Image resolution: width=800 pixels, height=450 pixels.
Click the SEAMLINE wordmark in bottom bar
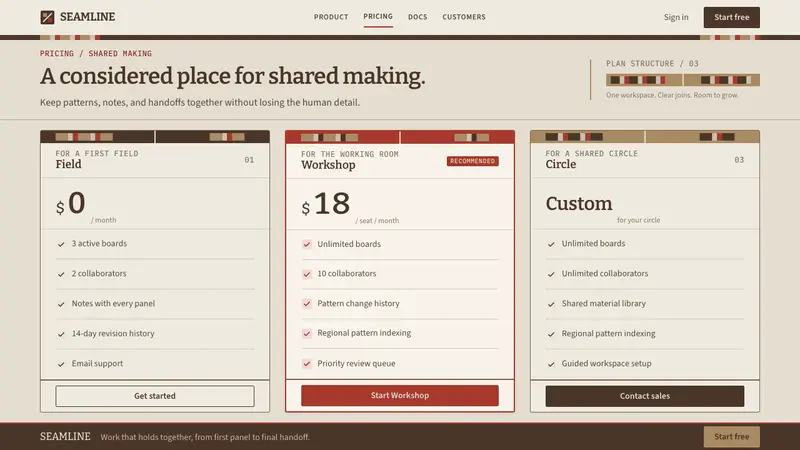65,437
